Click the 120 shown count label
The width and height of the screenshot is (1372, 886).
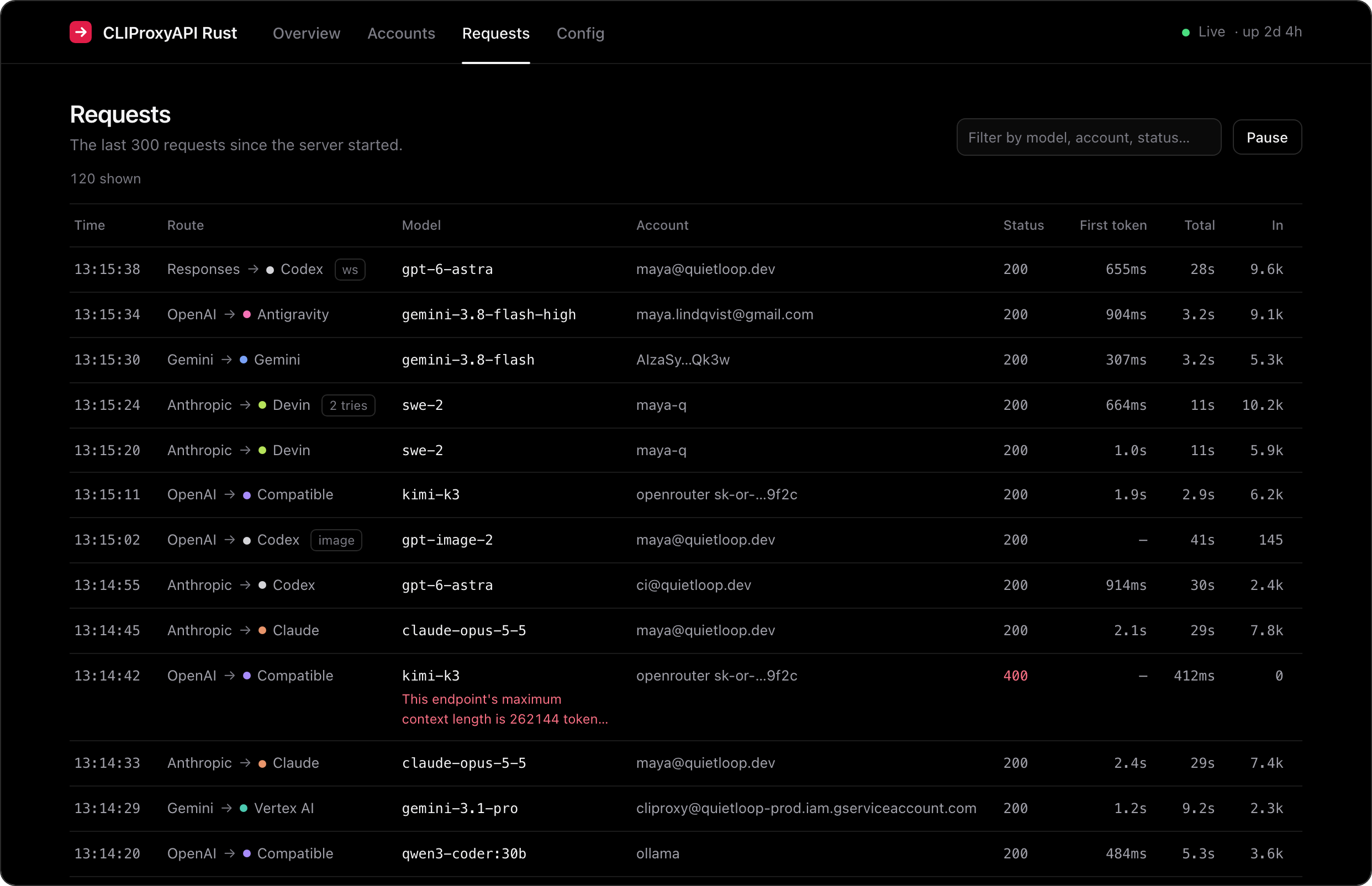click(105, 179)
